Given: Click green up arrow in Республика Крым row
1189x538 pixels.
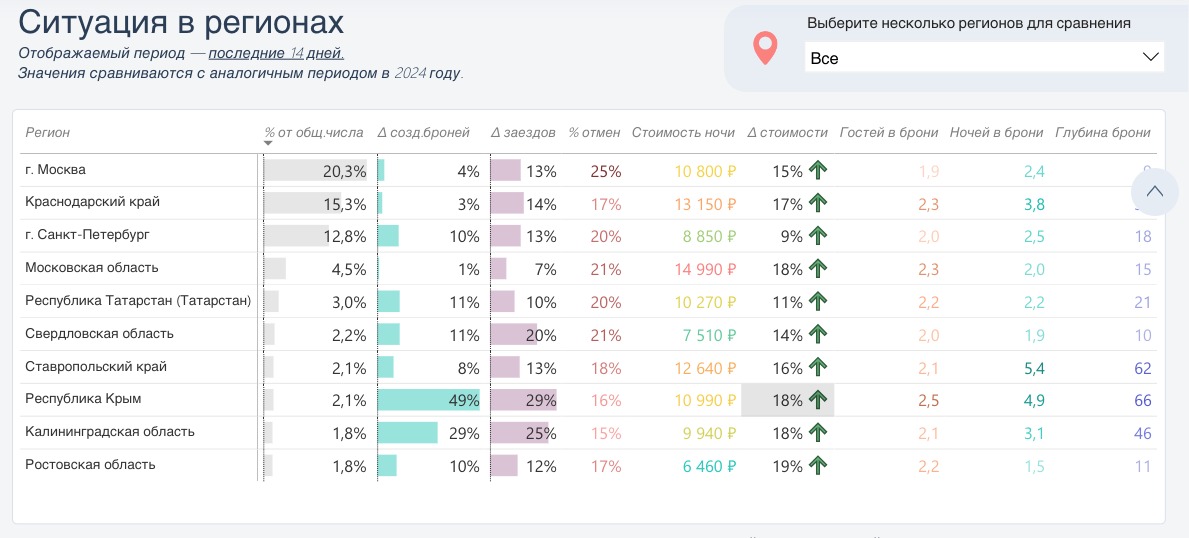Looking at the screenshot, I should [819, 400].
